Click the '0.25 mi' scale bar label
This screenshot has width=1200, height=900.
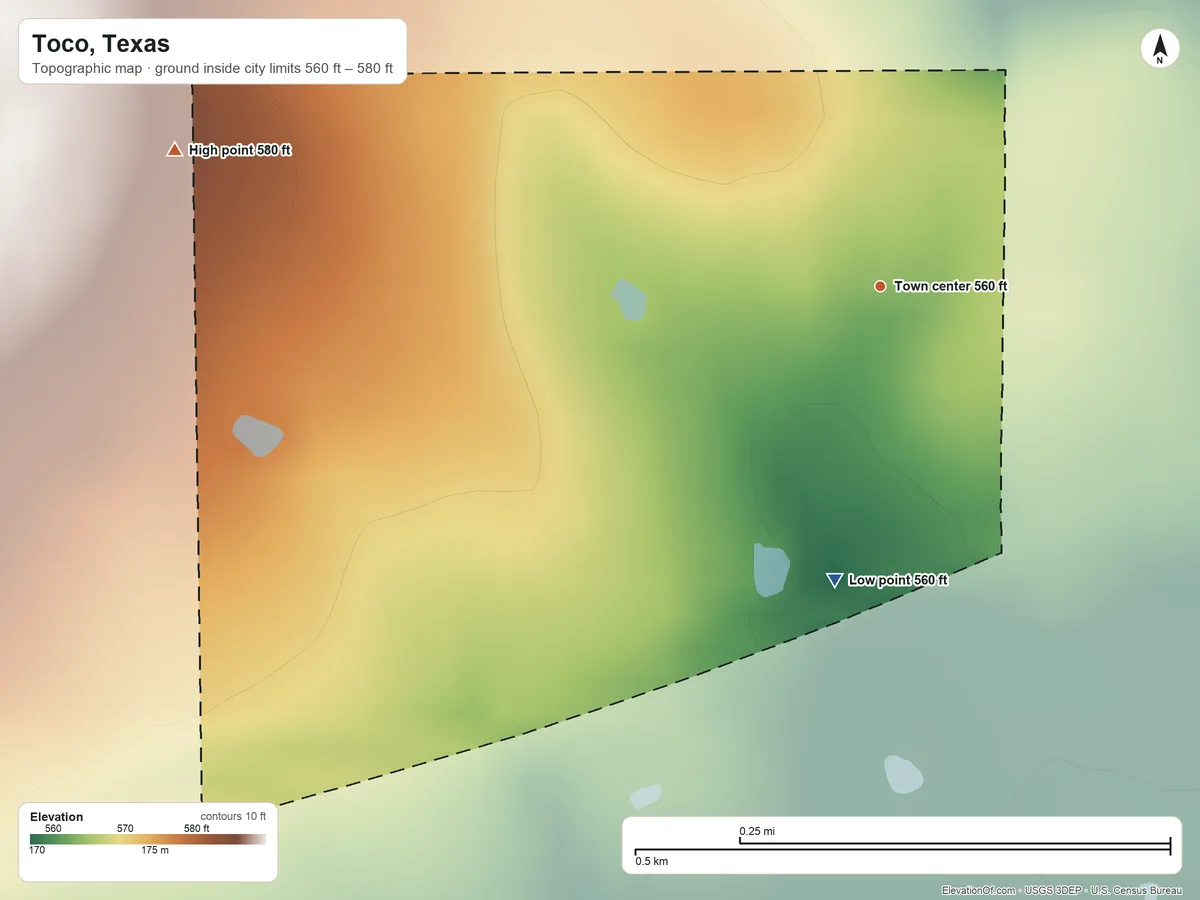tap(757, 831)
